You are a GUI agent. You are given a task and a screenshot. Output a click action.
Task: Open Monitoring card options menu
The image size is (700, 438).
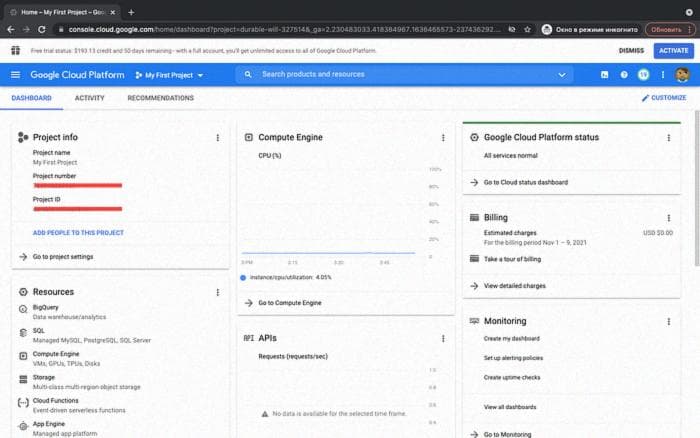point(668,321)
